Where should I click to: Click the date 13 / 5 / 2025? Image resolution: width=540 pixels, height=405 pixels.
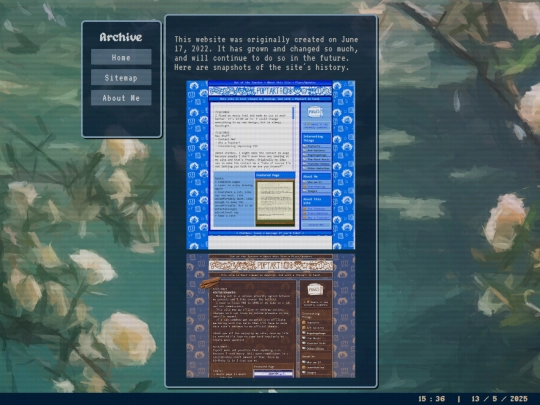pos(499,399)
